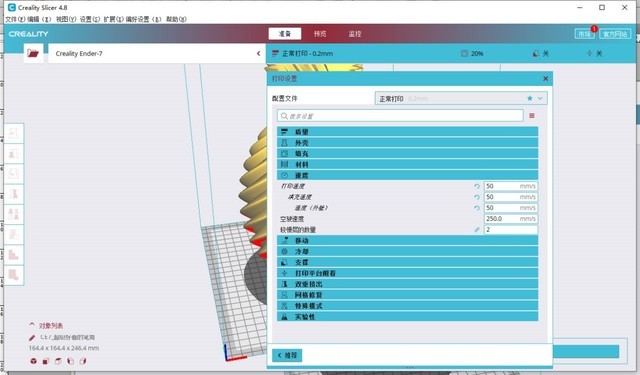Click the pencil icon beside 较慢层的数量
This screenshot has width=640, height=375.
coord(477,230)
